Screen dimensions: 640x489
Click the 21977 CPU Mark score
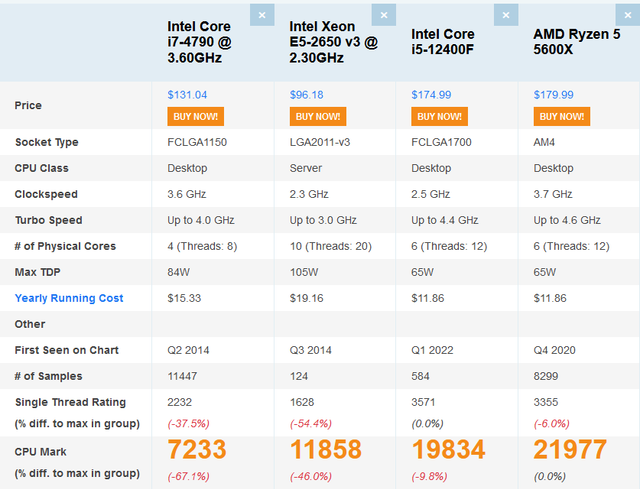pos(570,449)
